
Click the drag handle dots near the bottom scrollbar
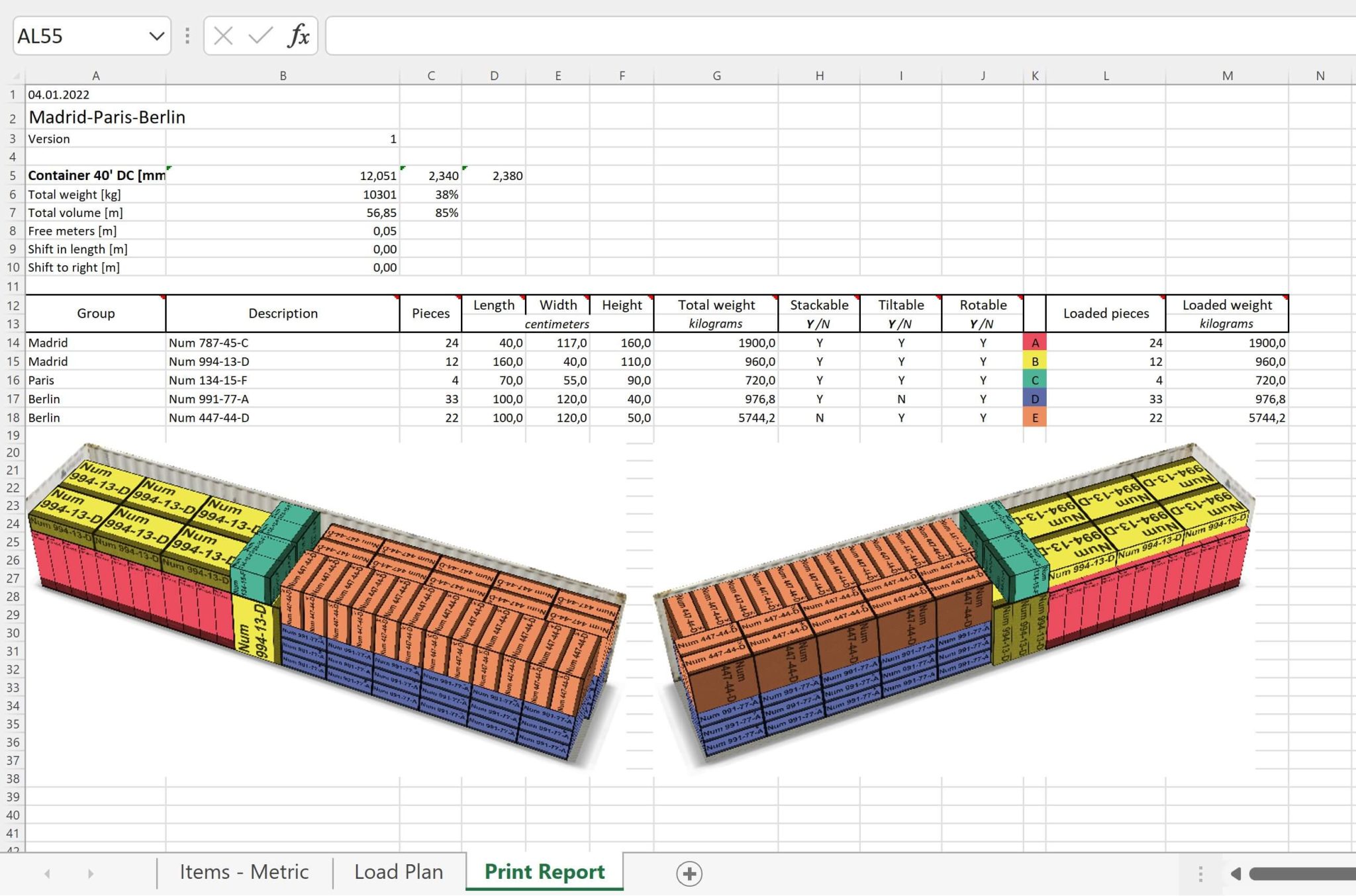(x=1200, y=873)
